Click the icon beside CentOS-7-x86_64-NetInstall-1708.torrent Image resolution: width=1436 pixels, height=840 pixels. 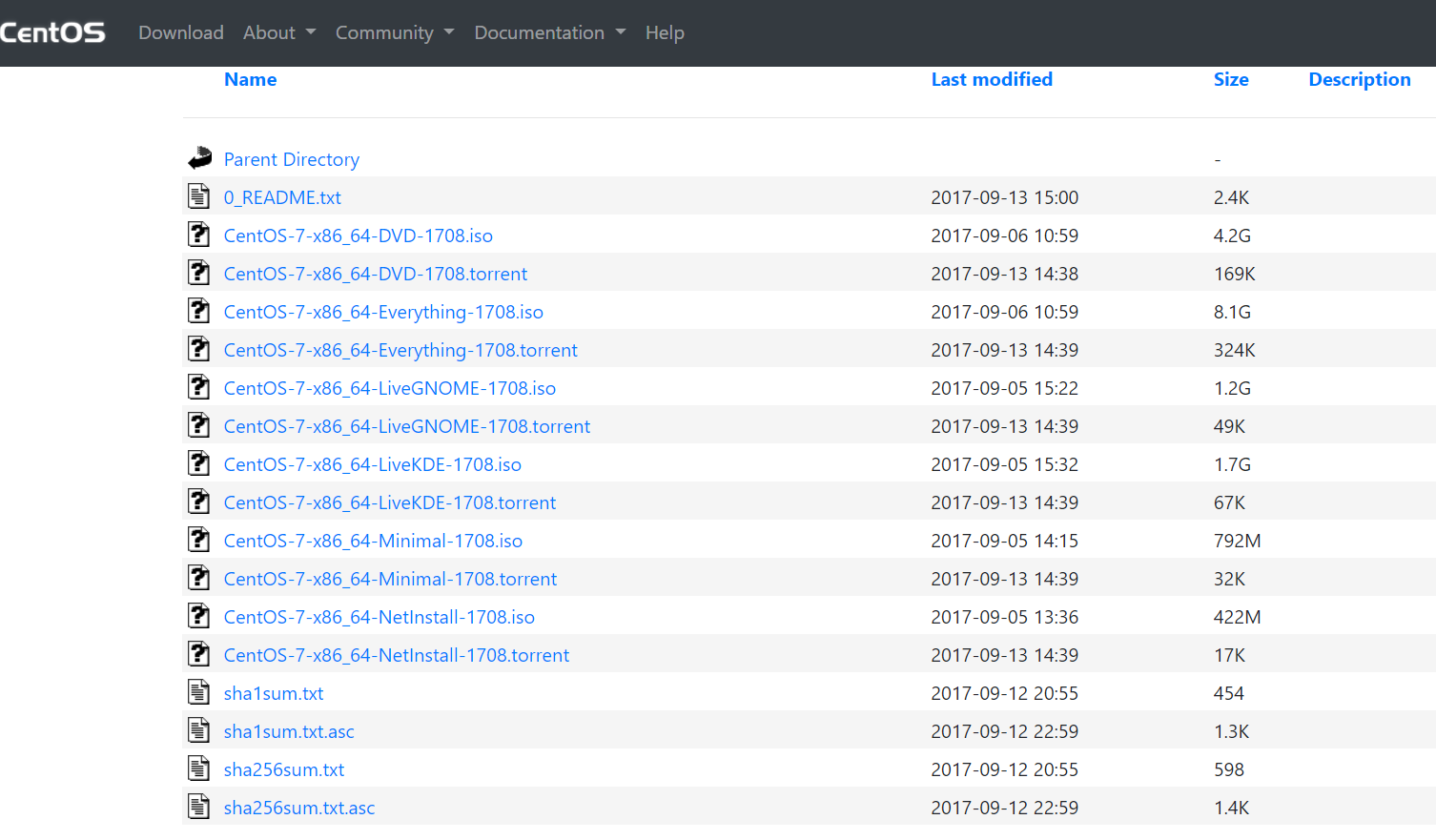pyautogui.click(x=198, y=654)
